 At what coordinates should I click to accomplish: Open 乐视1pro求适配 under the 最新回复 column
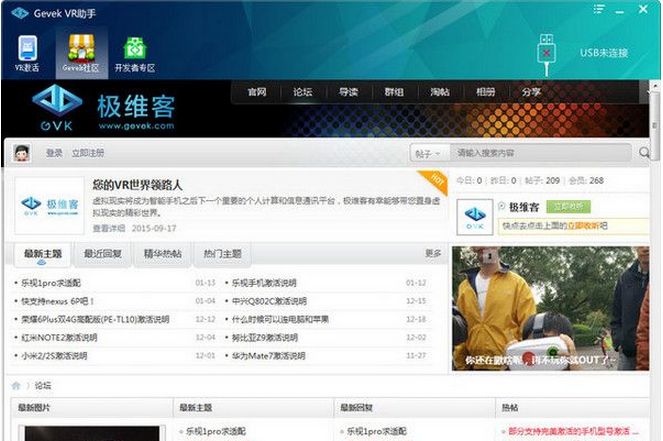click(376, 431)
